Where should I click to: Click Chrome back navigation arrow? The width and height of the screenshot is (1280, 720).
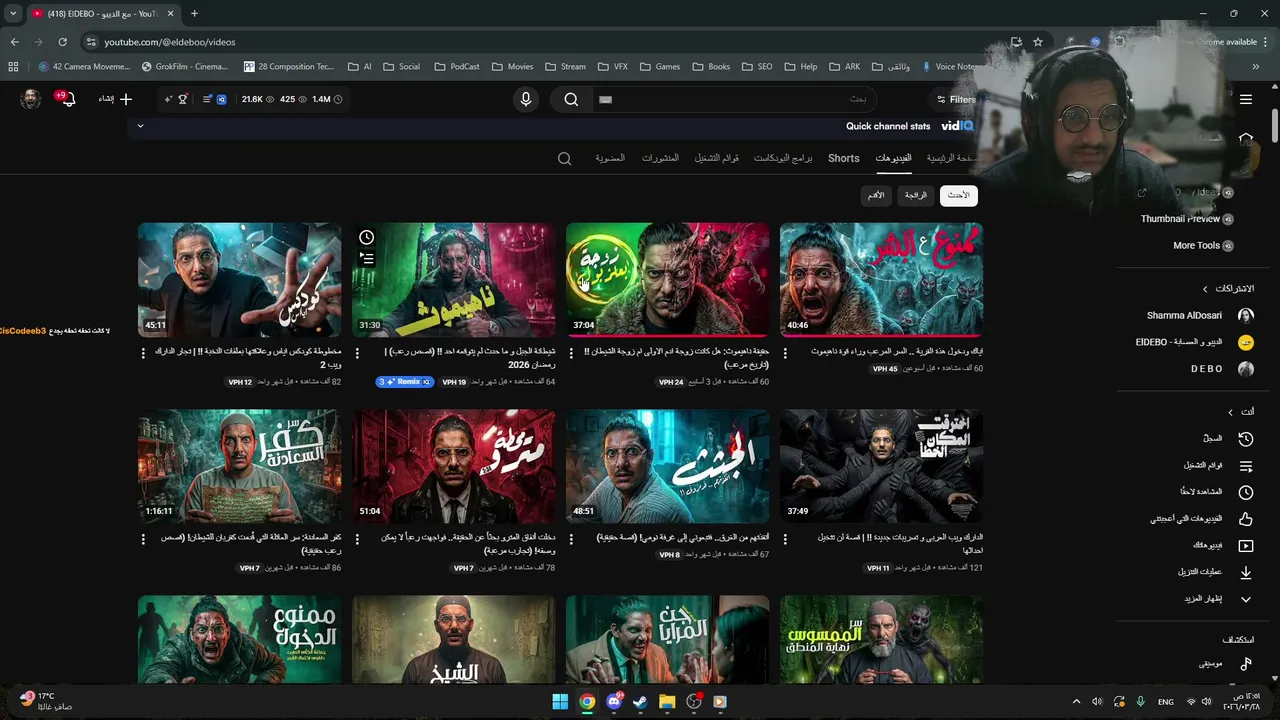pos(14,42)
